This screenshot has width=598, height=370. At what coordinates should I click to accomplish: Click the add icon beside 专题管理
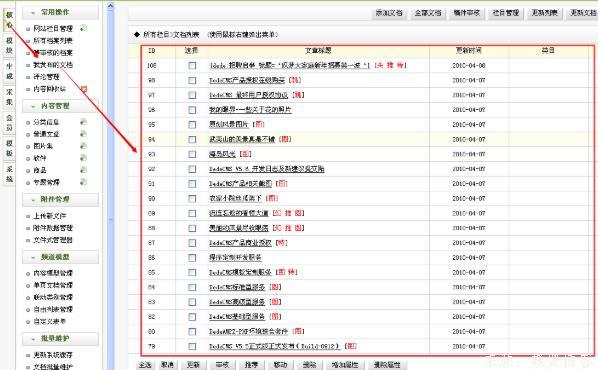pos(83,182)
